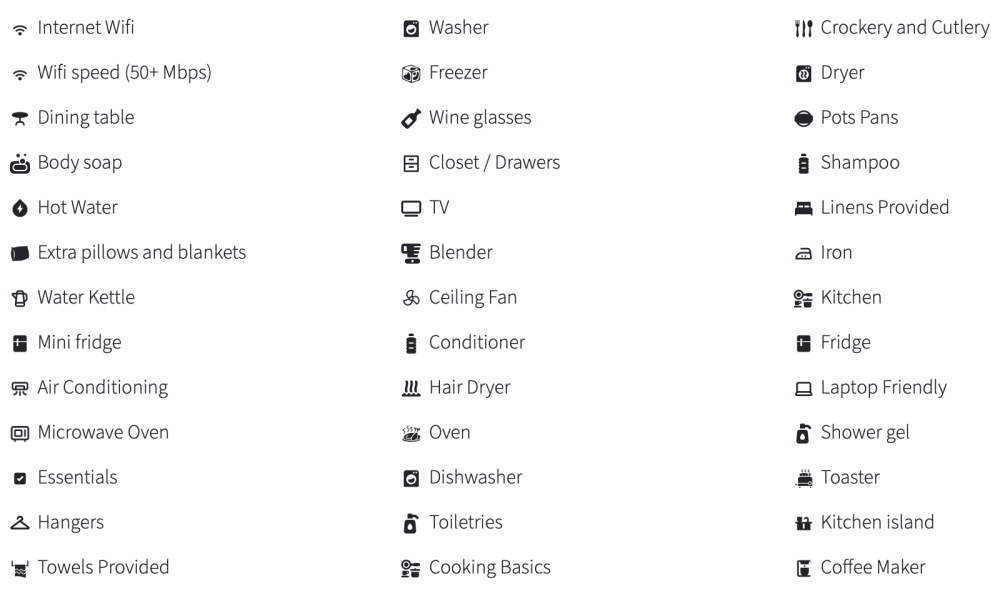This screenshot has width=1000, height=591.
Task: Click the Ceiling Fan icon
Action: 410,297
